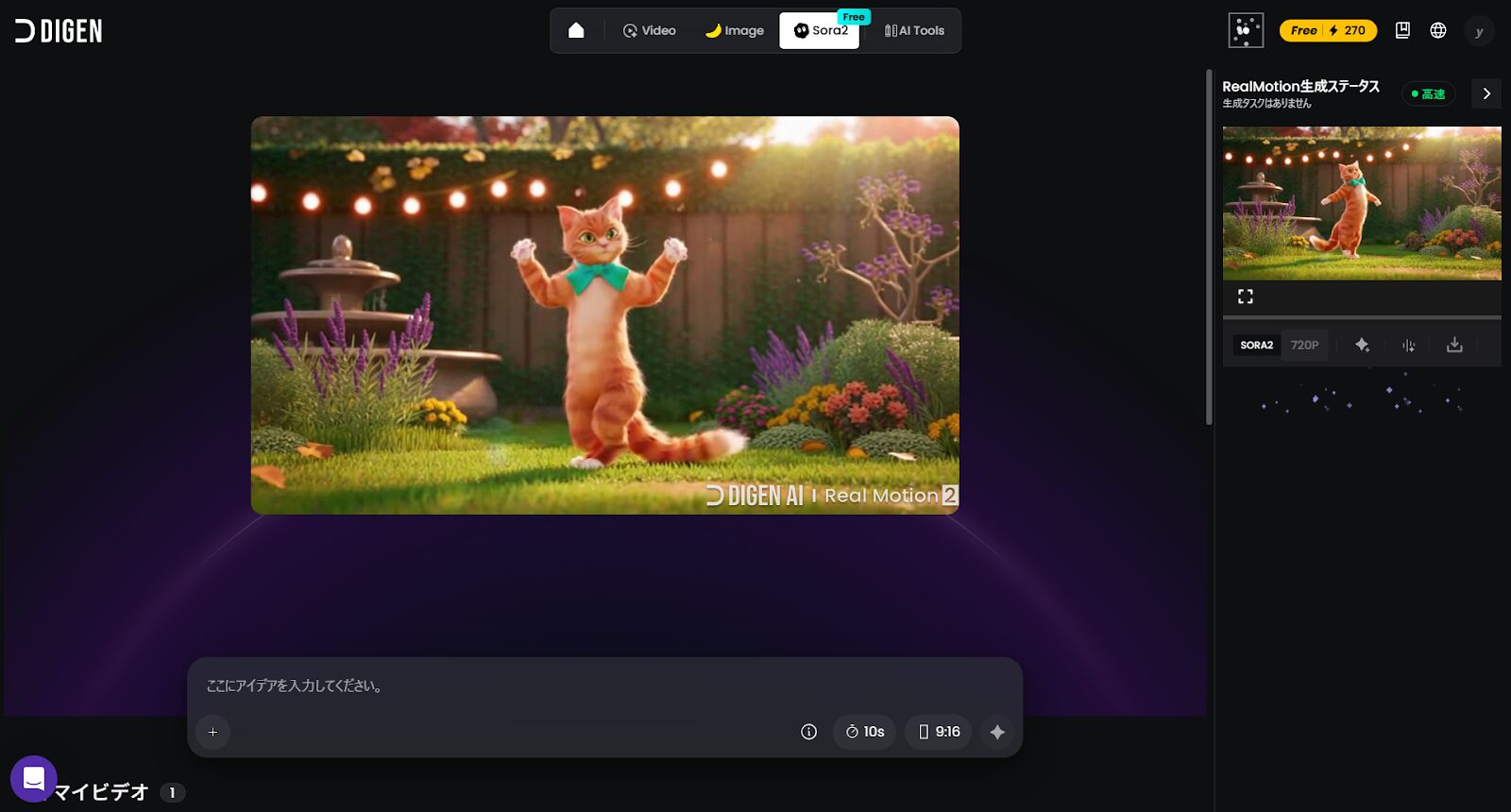Open the user profile avatar
The image size is (1511, 812).
[x=1479, y=31]
